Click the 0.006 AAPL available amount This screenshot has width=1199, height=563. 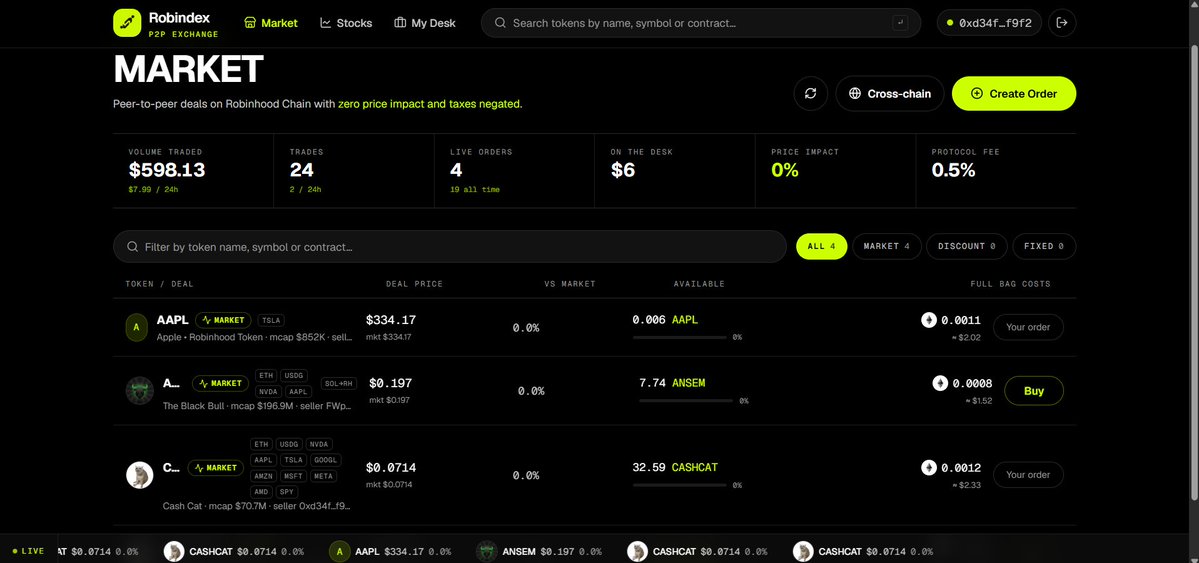(x=665, y=319)
